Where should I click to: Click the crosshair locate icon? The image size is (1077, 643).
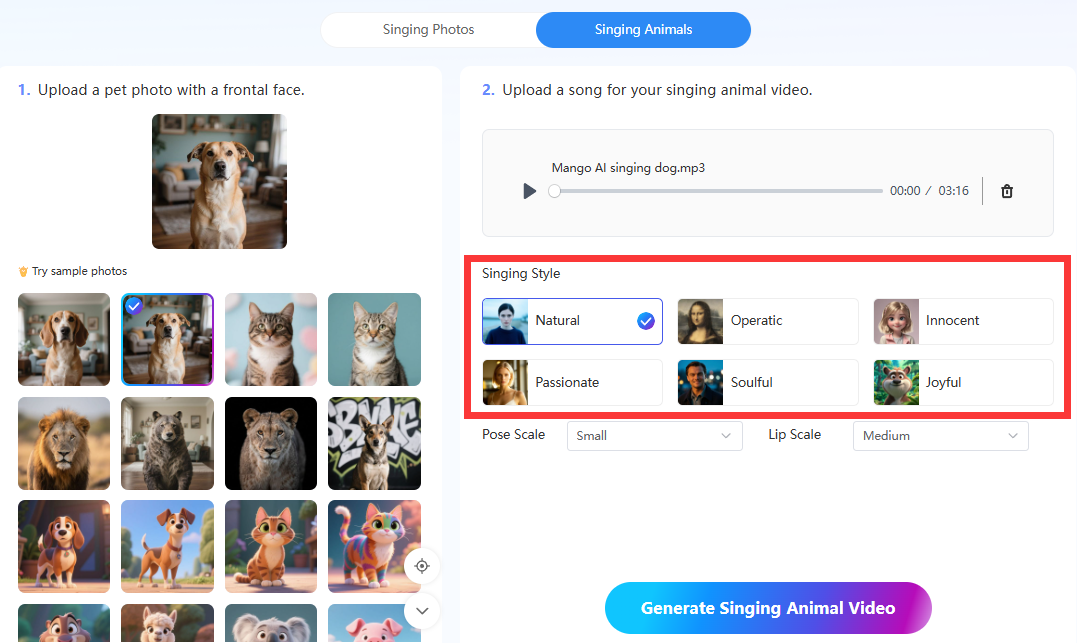click(x=422, y=567)
